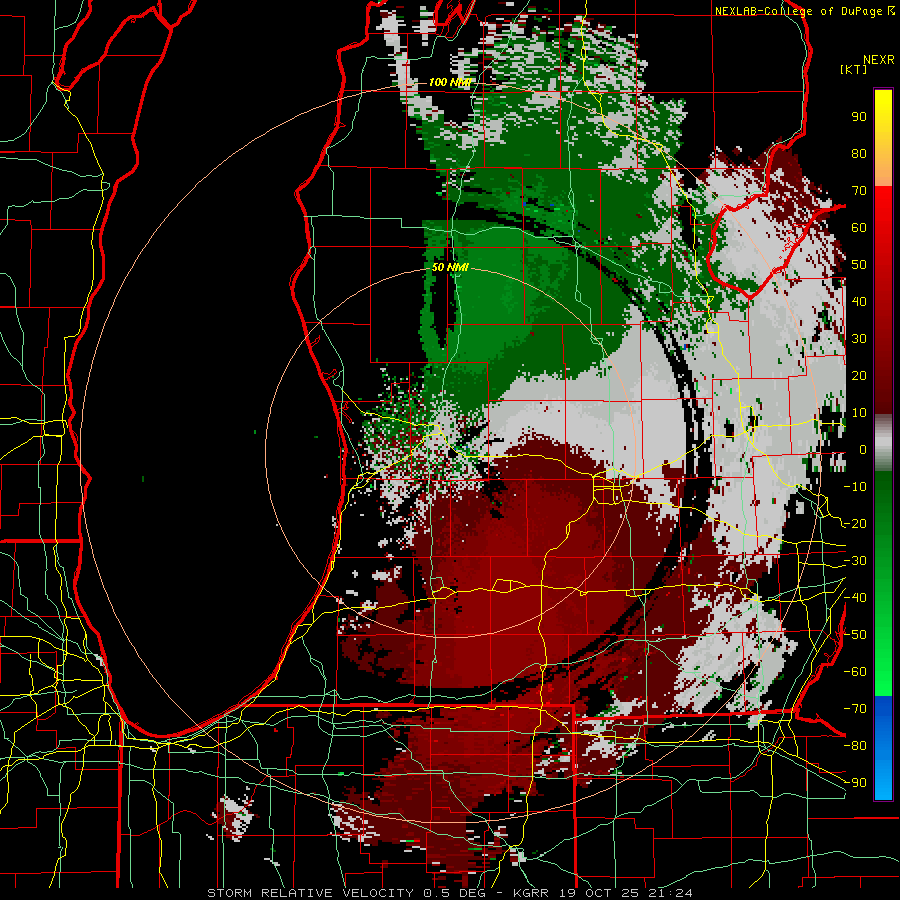The width and height of the screenshot is (900, 900).
Task: Click the 19 OCT 25 date text
Action: [x=599, y=893]
